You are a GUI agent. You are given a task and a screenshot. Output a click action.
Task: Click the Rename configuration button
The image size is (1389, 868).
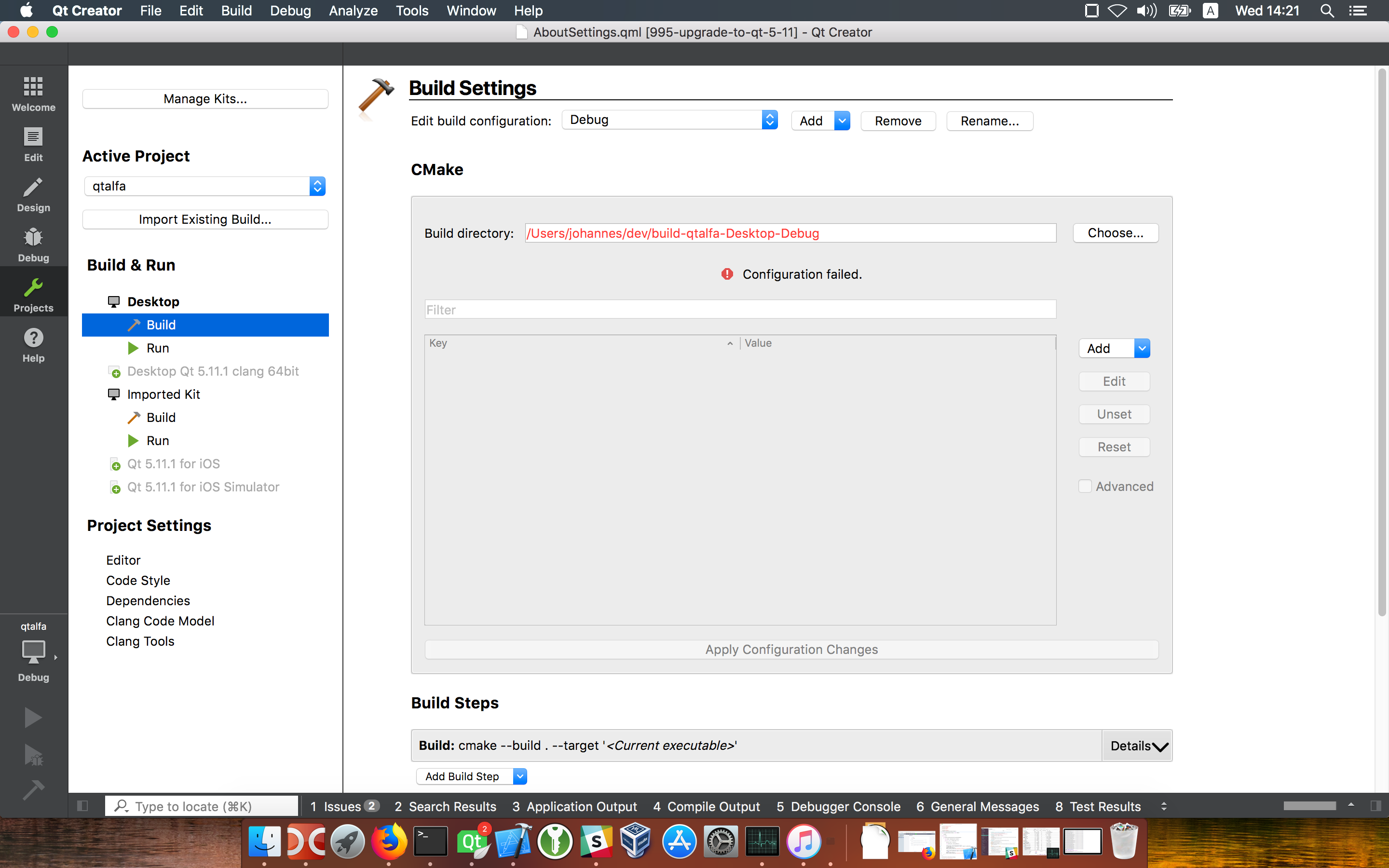tap(990, 121)
